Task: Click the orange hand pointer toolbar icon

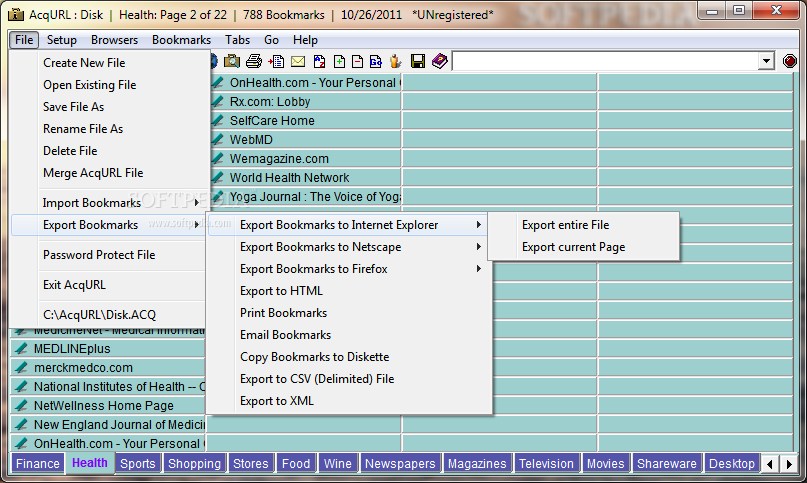Action: coord(395,61)
